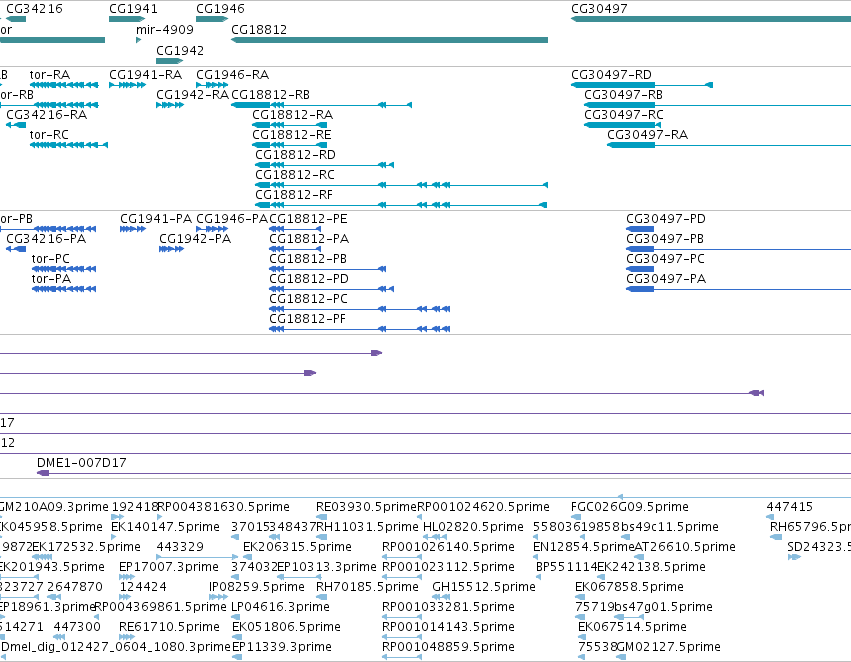Select protein CG1946-PA
Image resolution: width=851 pixels, height=662 pixels.
[x=212, y=229]
